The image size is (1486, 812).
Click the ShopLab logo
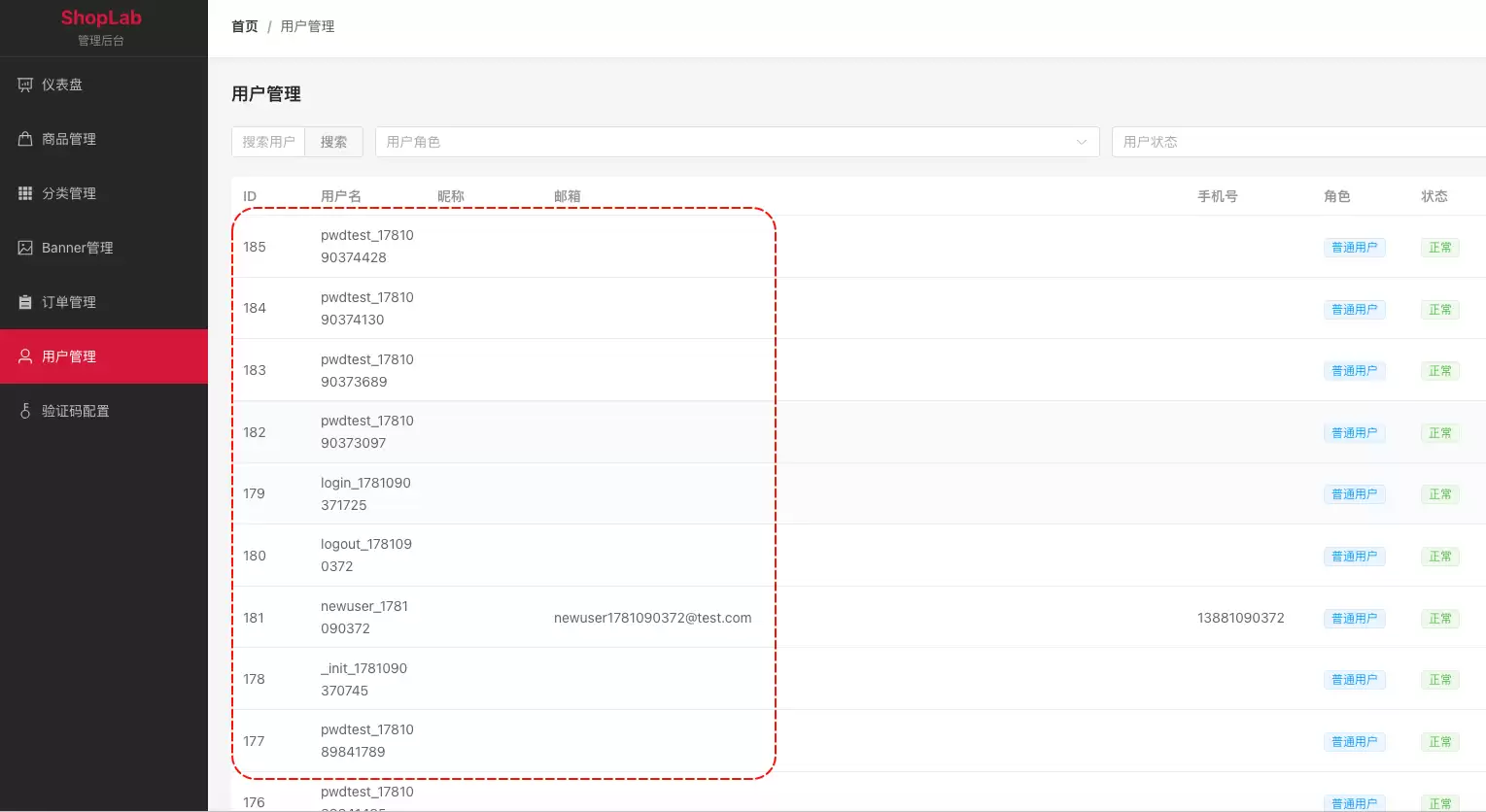101,17
